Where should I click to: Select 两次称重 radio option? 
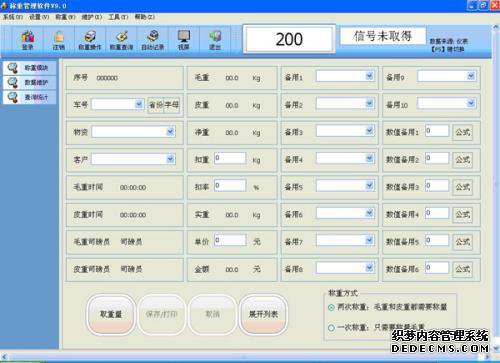tap(331, 307)
